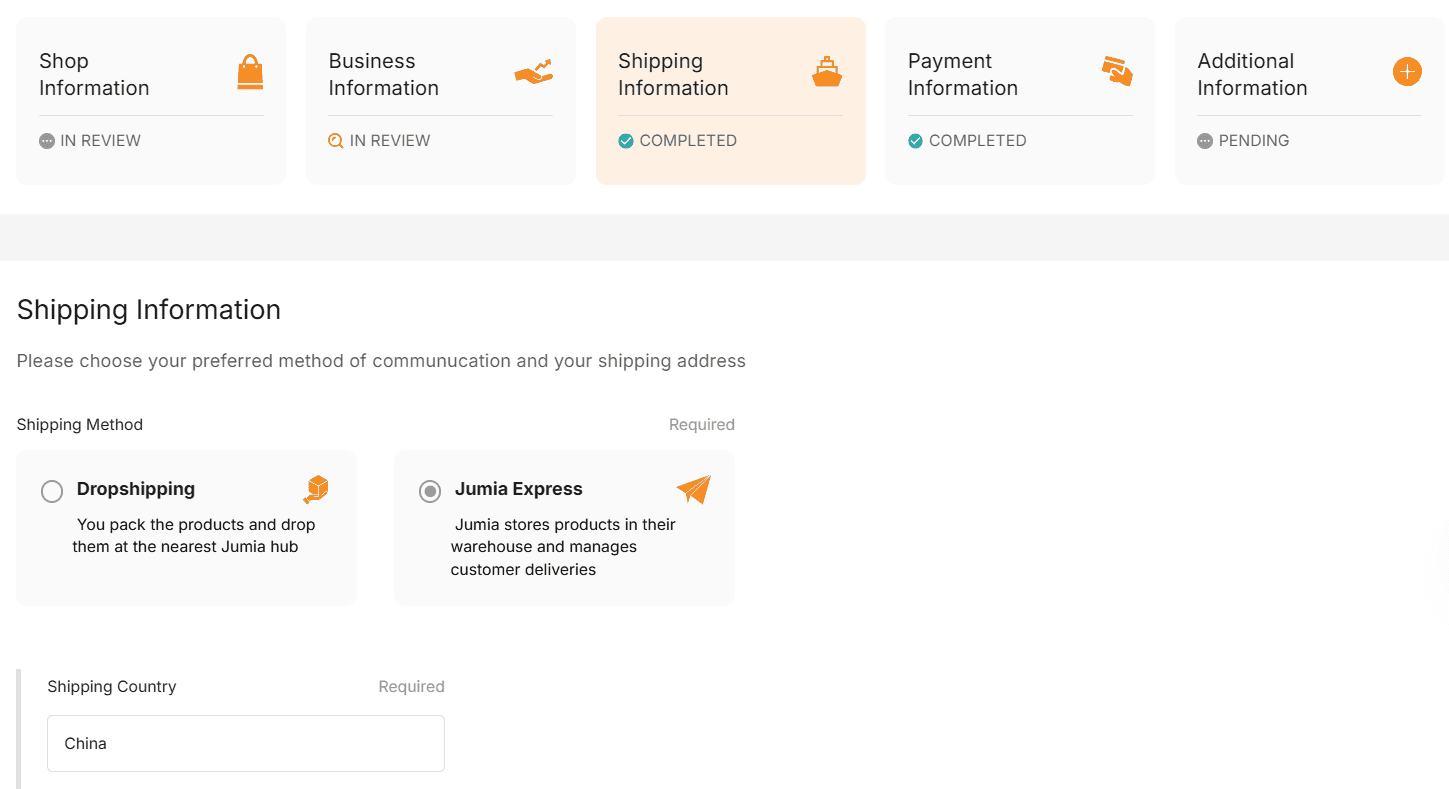The width and height of the screenshot is (1449, 789).
Task: Click the payment cards icon on Payment Information
Action: tap(1116, 72)
